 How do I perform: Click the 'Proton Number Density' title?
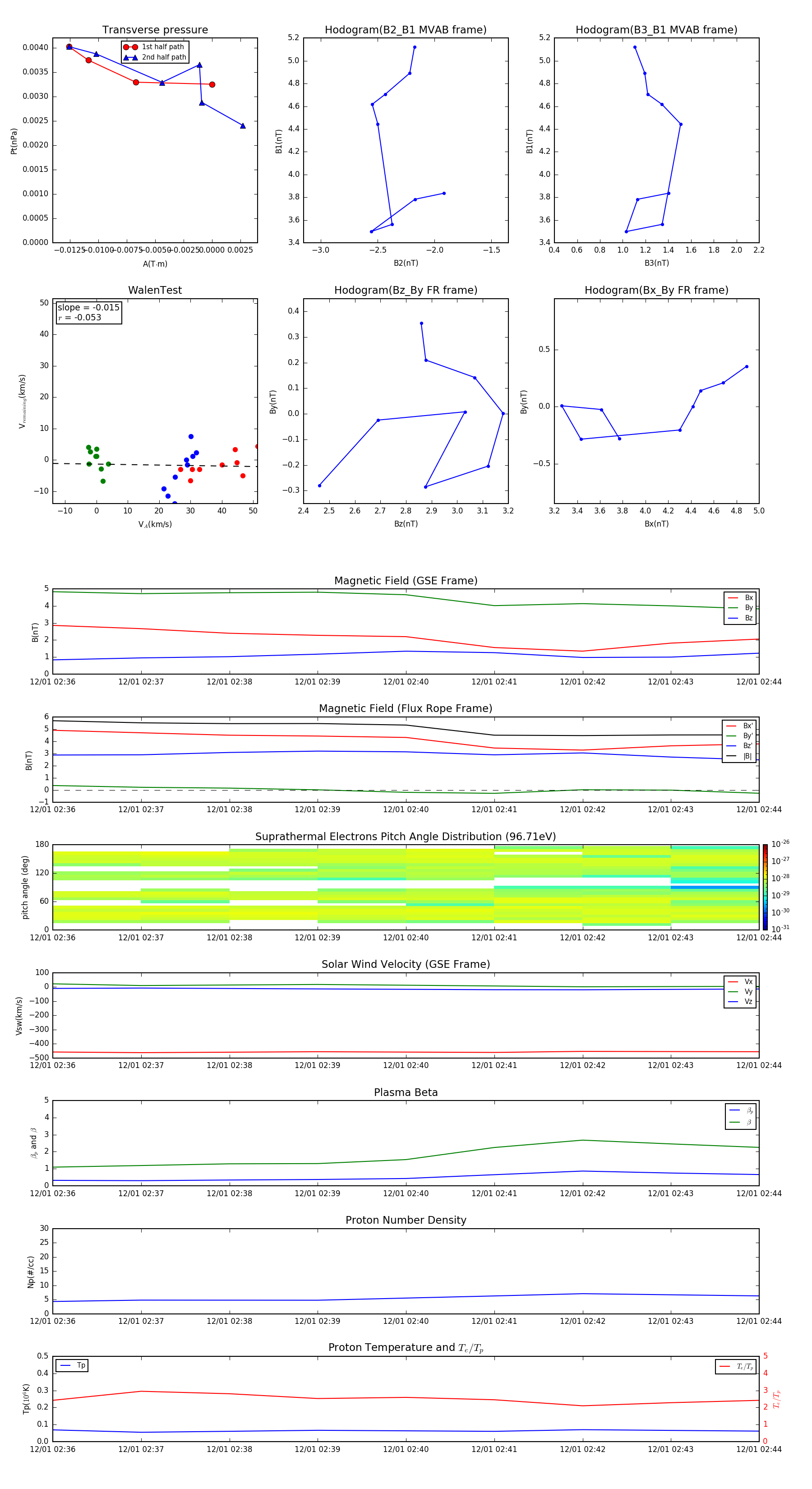(406, 1220)
